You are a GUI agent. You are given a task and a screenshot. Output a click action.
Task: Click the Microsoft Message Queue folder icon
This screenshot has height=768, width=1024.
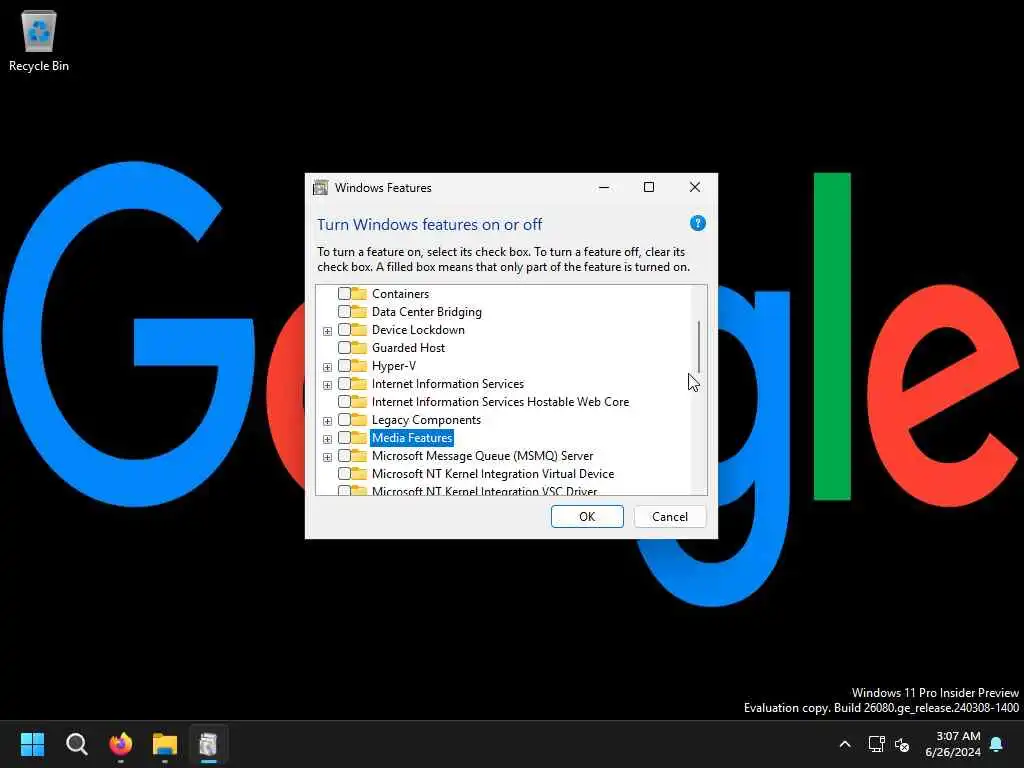click(359, 455)
